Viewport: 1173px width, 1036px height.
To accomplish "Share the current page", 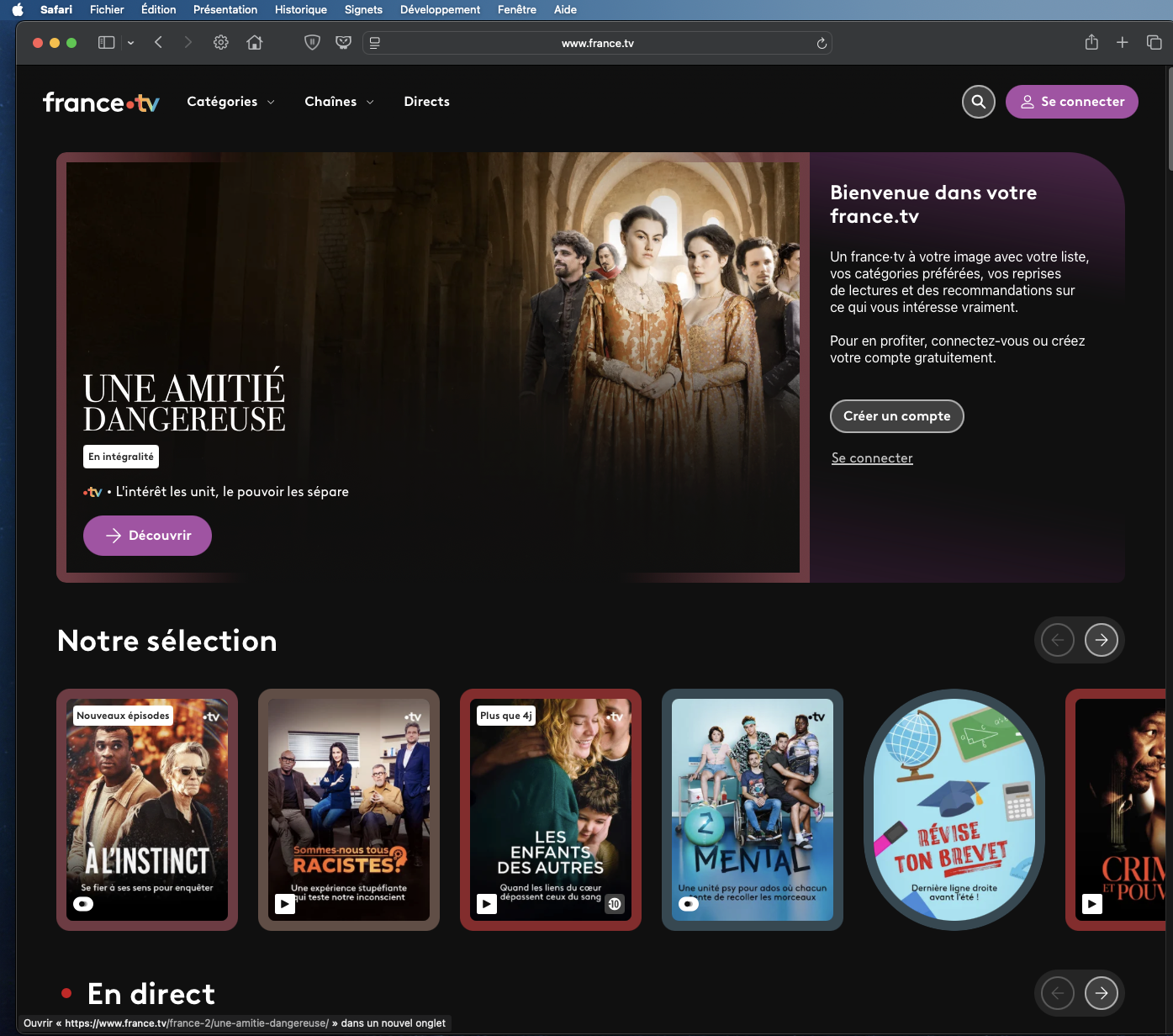I will [1091, 42].
